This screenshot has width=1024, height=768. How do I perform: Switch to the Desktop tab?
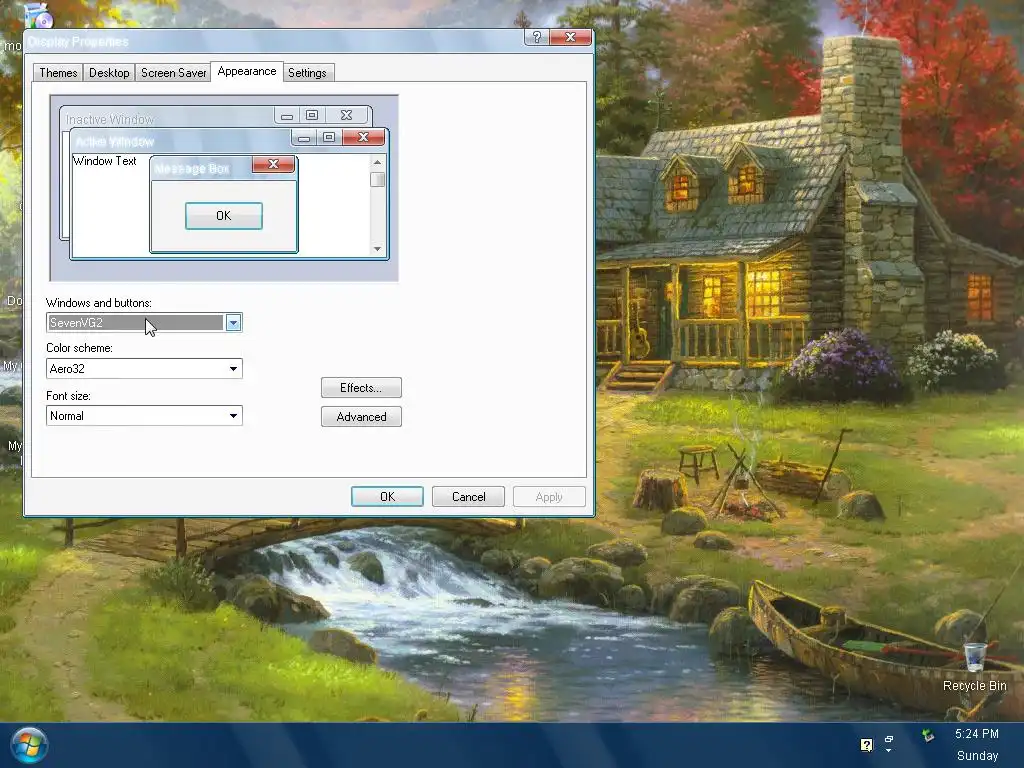109,72
